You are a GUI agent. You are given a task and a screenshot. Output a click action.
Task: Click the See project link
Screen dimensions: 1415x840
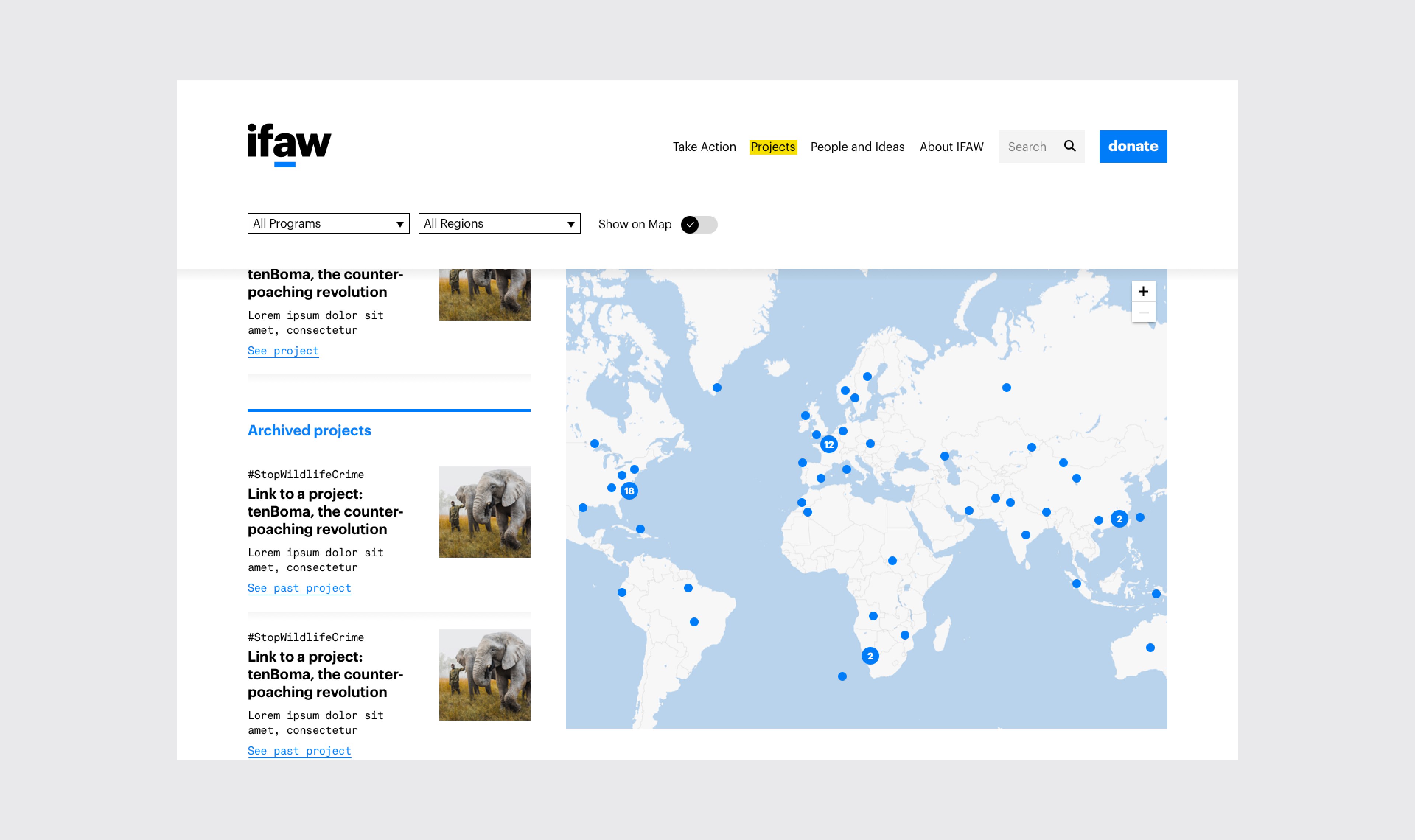[283, 351]
